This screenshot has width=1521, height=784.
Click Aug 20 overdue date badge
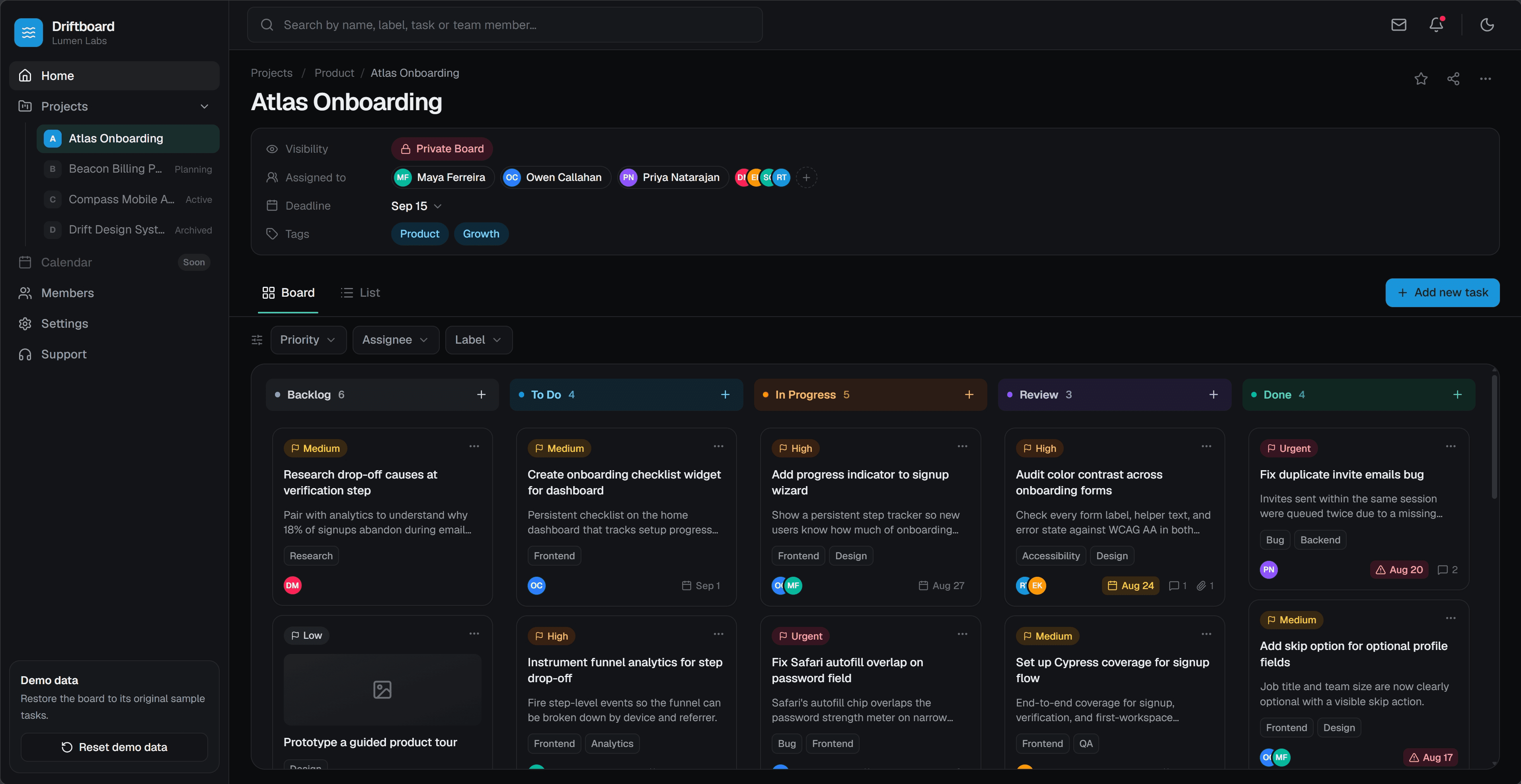(x=1399, y=570)
